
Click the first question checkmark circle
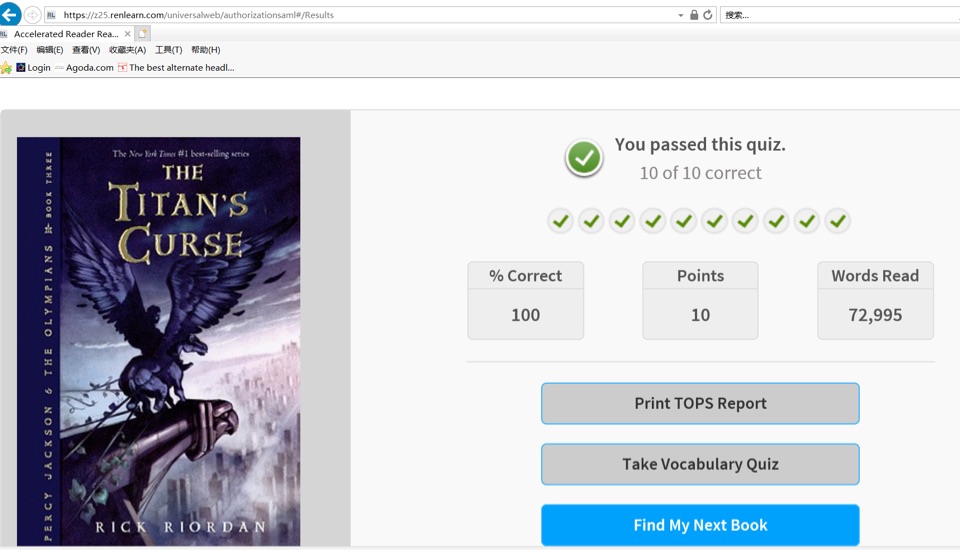pos(560,221)
